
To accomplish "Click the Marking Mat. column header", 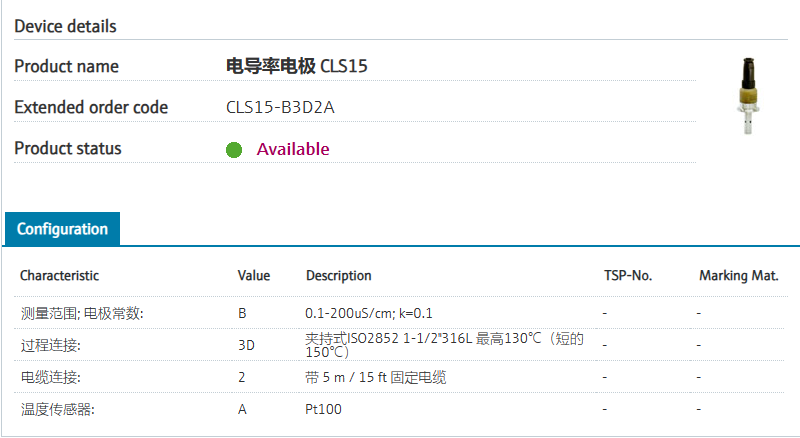I will (738, 275).
